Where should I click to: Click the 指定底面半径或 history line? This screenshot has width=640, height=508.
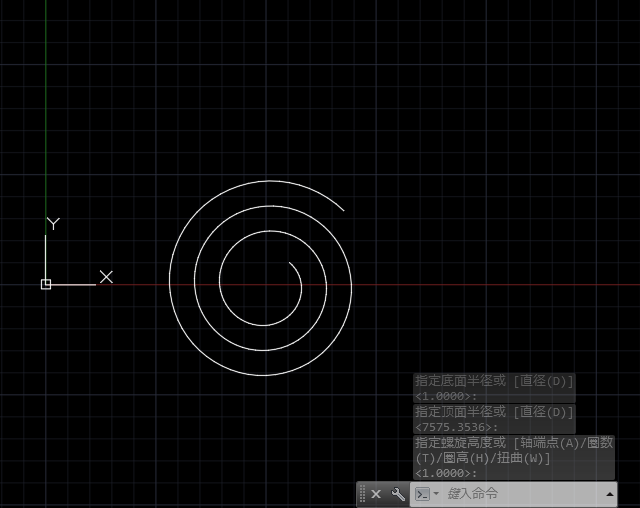(x=494, y=388)
